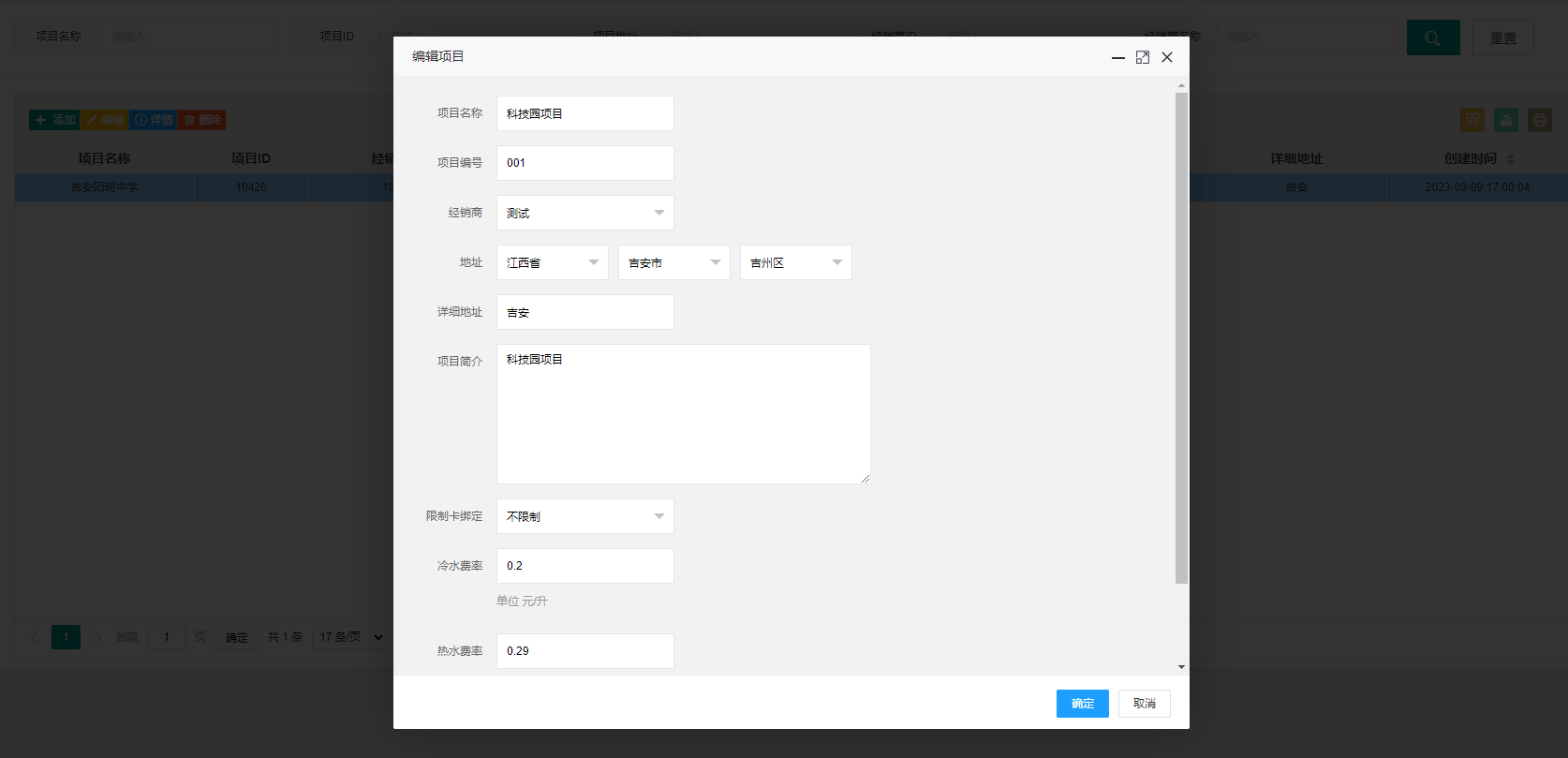Open the province dropdown 江西省
The height and width of the screenshot is (758, 1568).
pos(553,262)
